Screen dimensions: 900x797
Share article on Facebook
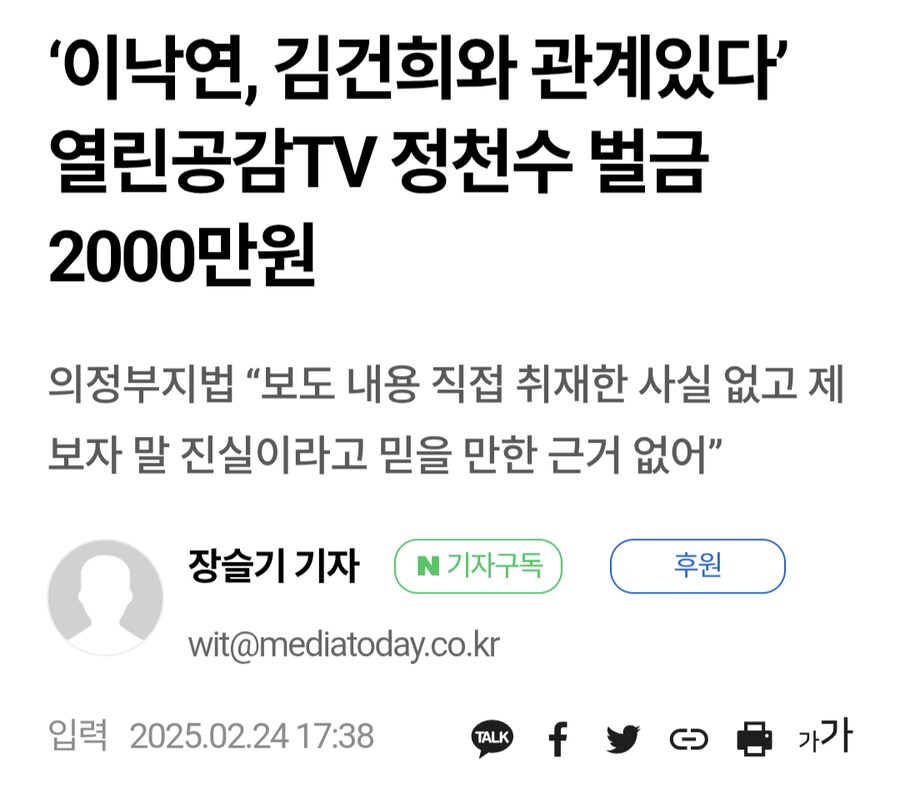point(558,738)
